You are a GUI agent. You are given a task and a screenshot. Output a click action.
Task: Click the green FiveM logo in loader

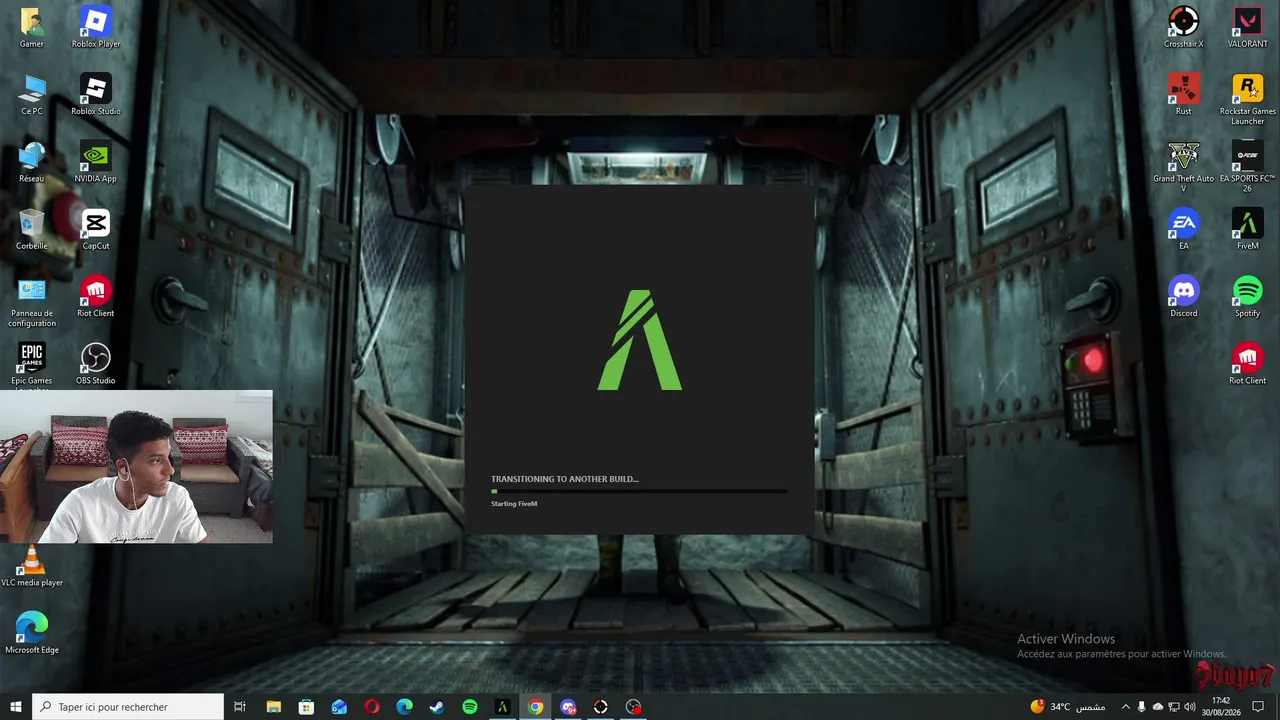[640, 340]
